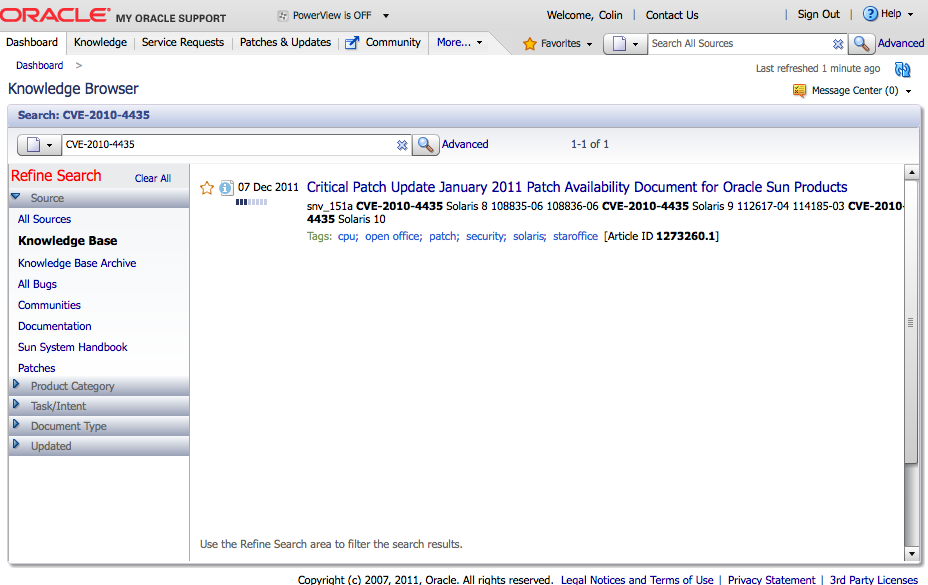Screen dimensions: 928x585
Task: Open the Message Center envelope icon
Action: 800,91
